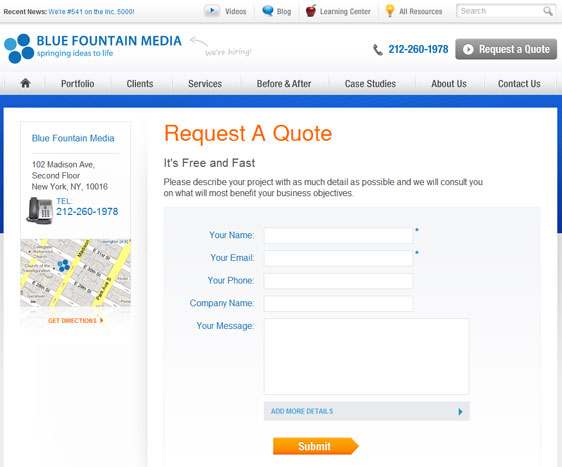This screenshot has height=467, width=562.
Task: Click the phone handset icon in header
Action: (x=378, y=49)
